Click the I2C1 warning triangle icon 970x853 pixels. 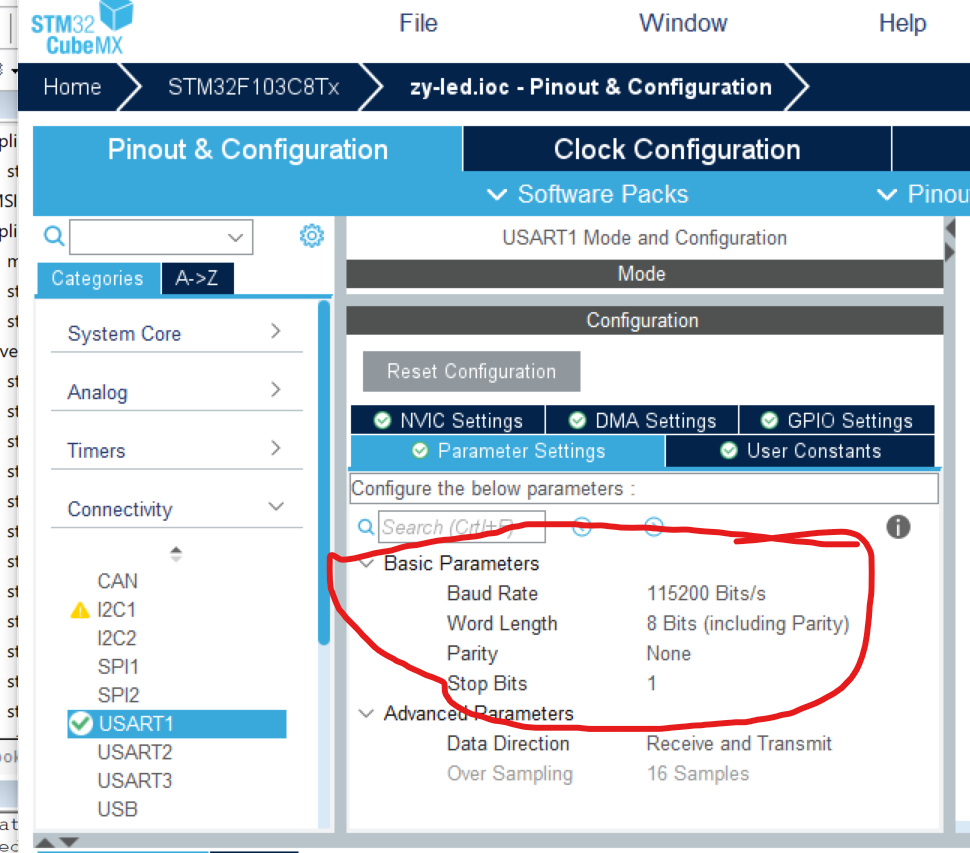pyautogui.click(x=80, y=611)
